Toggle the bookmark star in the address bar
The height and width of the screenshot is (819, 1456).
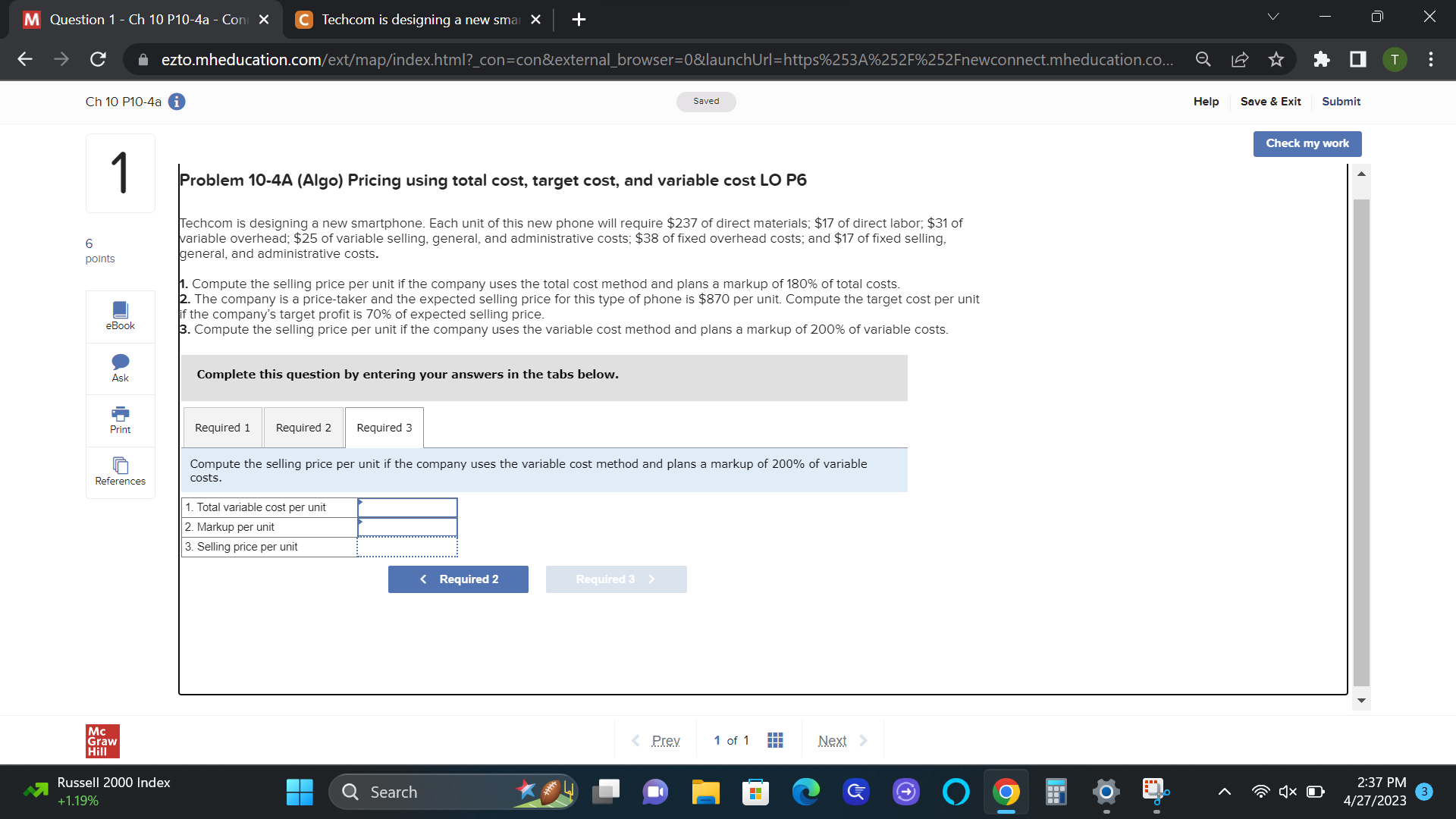point(1276,59)
